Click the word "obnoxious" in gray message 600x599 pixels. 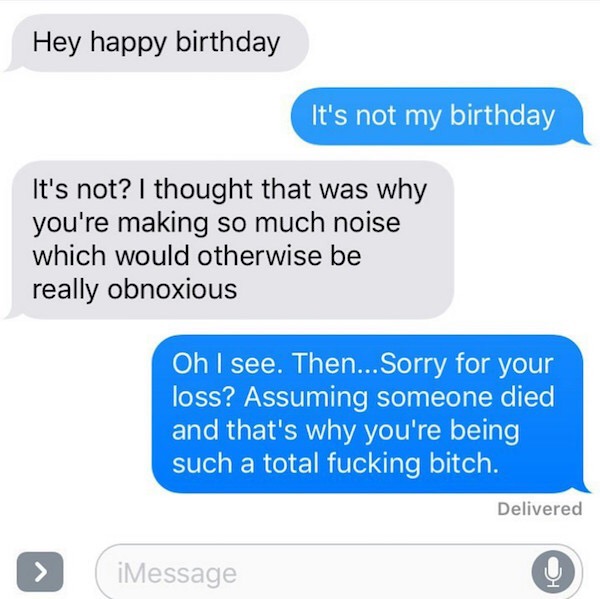172,289
